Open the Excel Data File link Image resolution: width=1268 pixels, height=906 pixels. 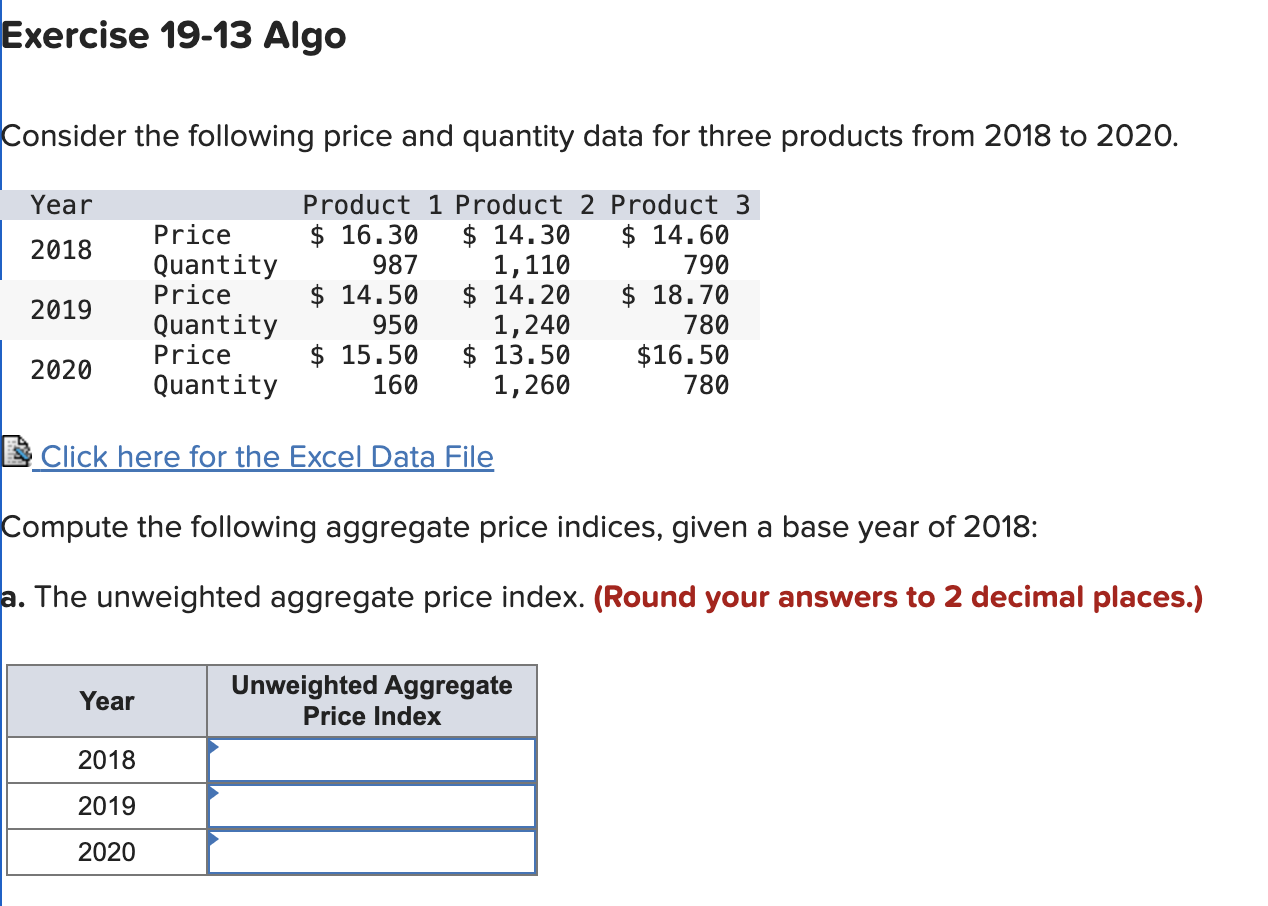pos(264,457)
